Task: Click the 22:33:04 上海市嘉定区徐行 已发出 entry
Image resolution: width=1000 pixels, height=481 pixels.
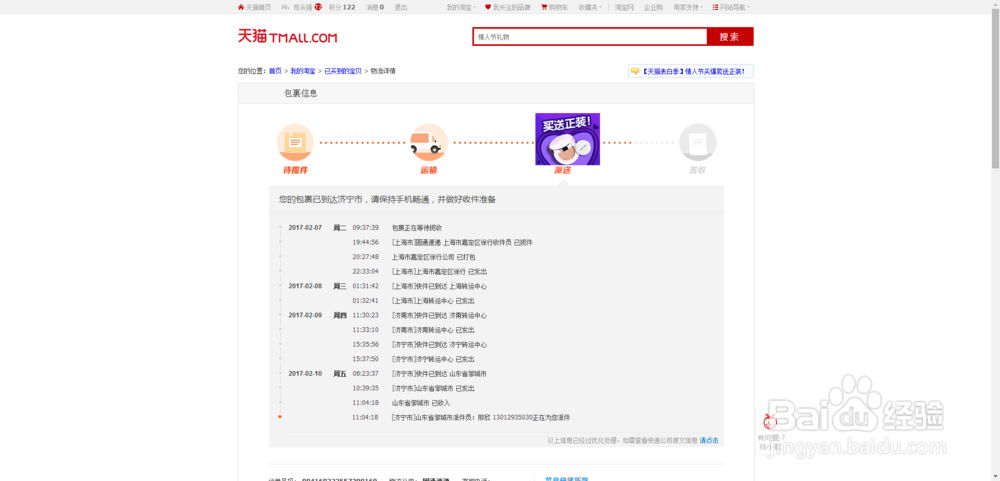Action: 439,271
